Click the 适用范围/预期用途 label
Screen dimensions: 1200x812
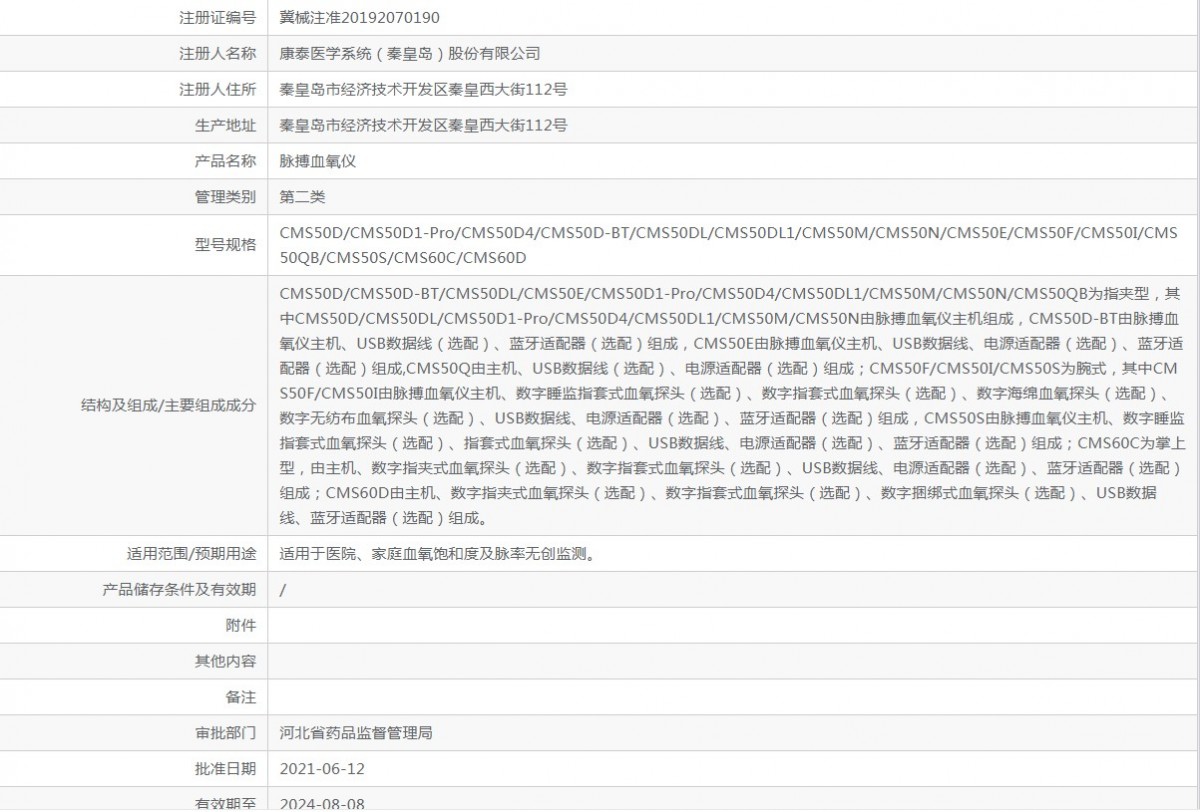(191, 553)
